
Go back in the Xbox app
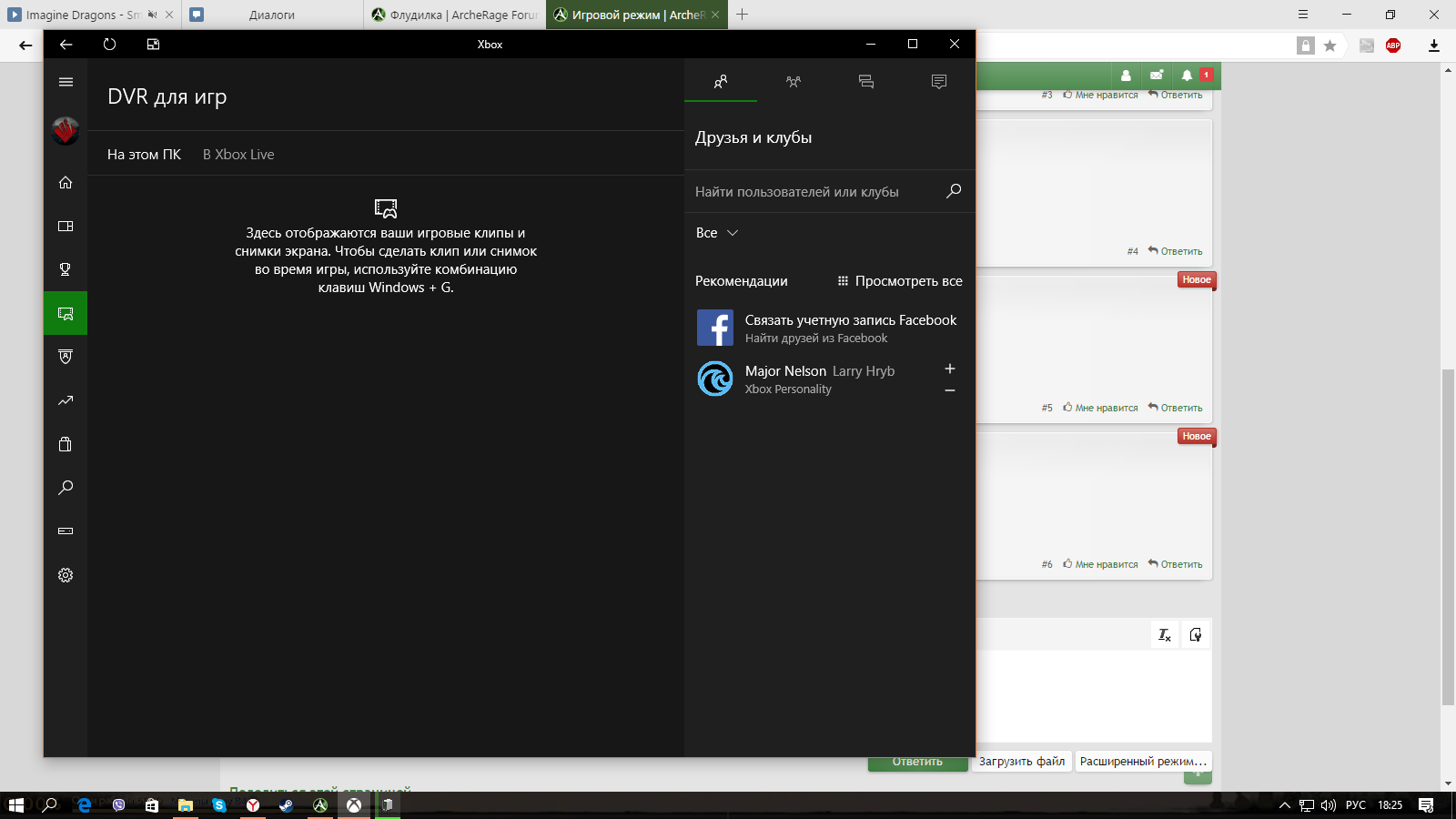tap(66, 44)
